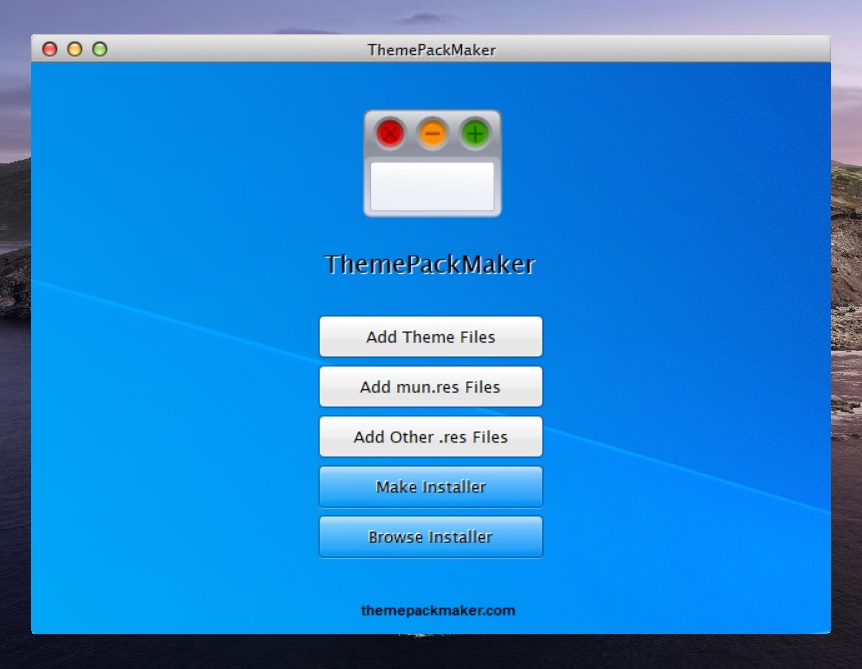Close the ThemePackMaker window
Image resolution: width=862 pixels, height=669 pixels.
click(x=49, y=49)
